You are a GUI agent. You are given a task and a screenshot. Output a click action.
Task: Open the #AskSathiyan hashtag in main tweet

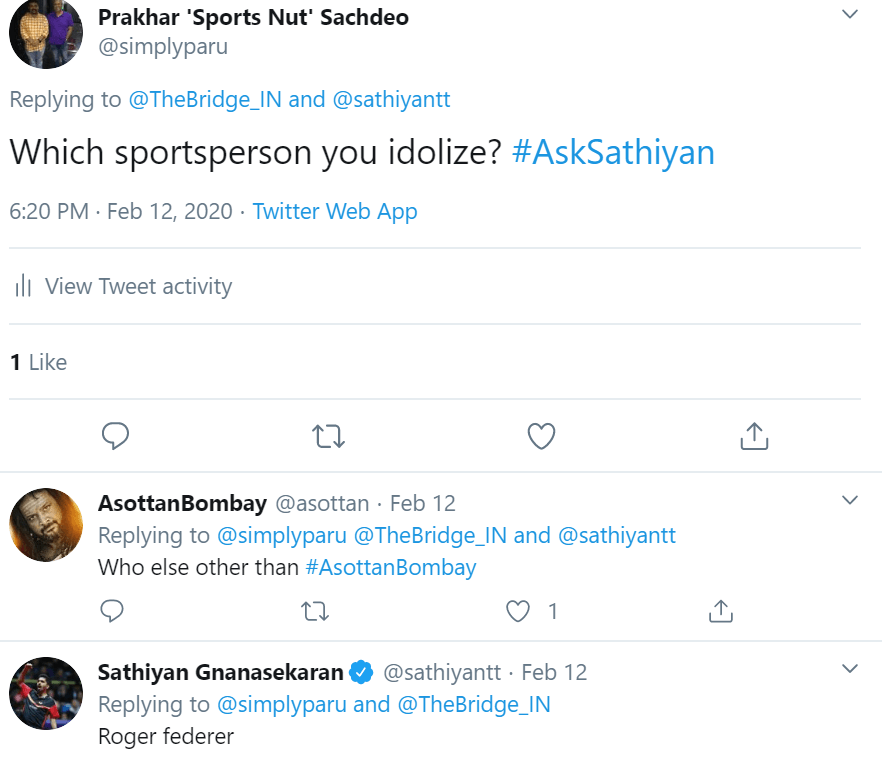coord(612,152)
